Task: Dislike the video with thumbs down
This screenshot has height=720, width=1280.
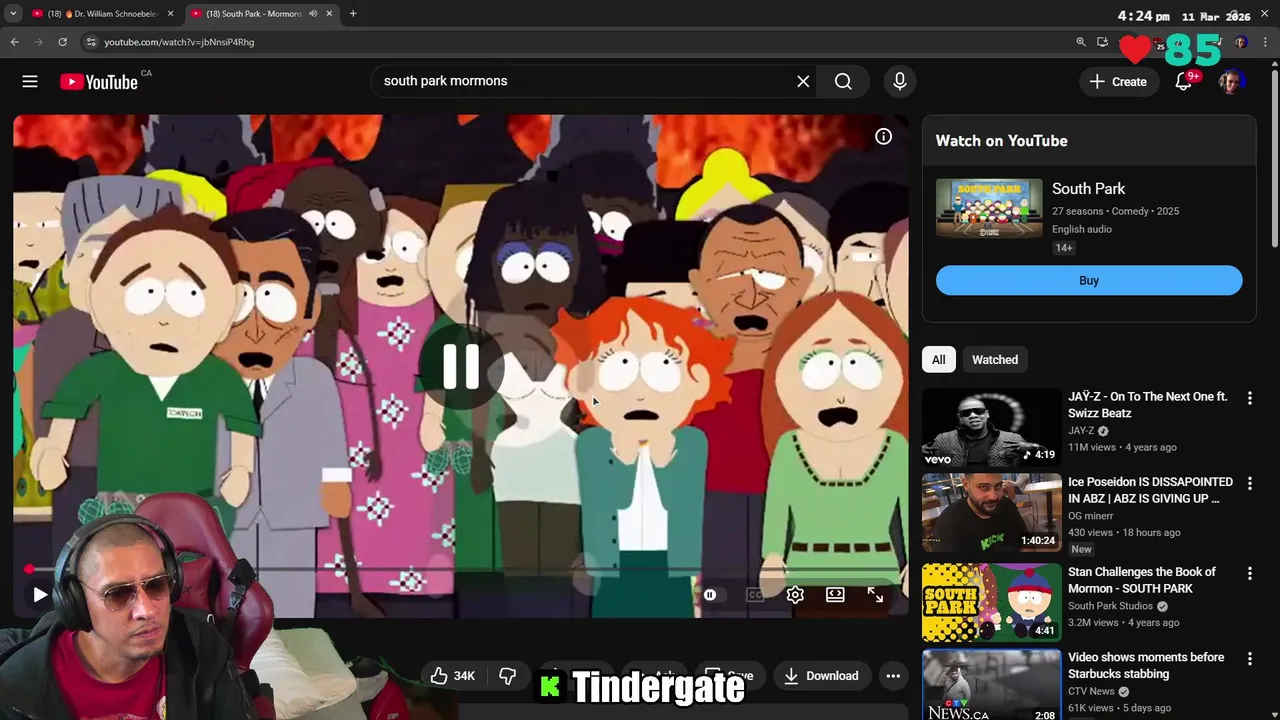Action: (x=508, y=676)
